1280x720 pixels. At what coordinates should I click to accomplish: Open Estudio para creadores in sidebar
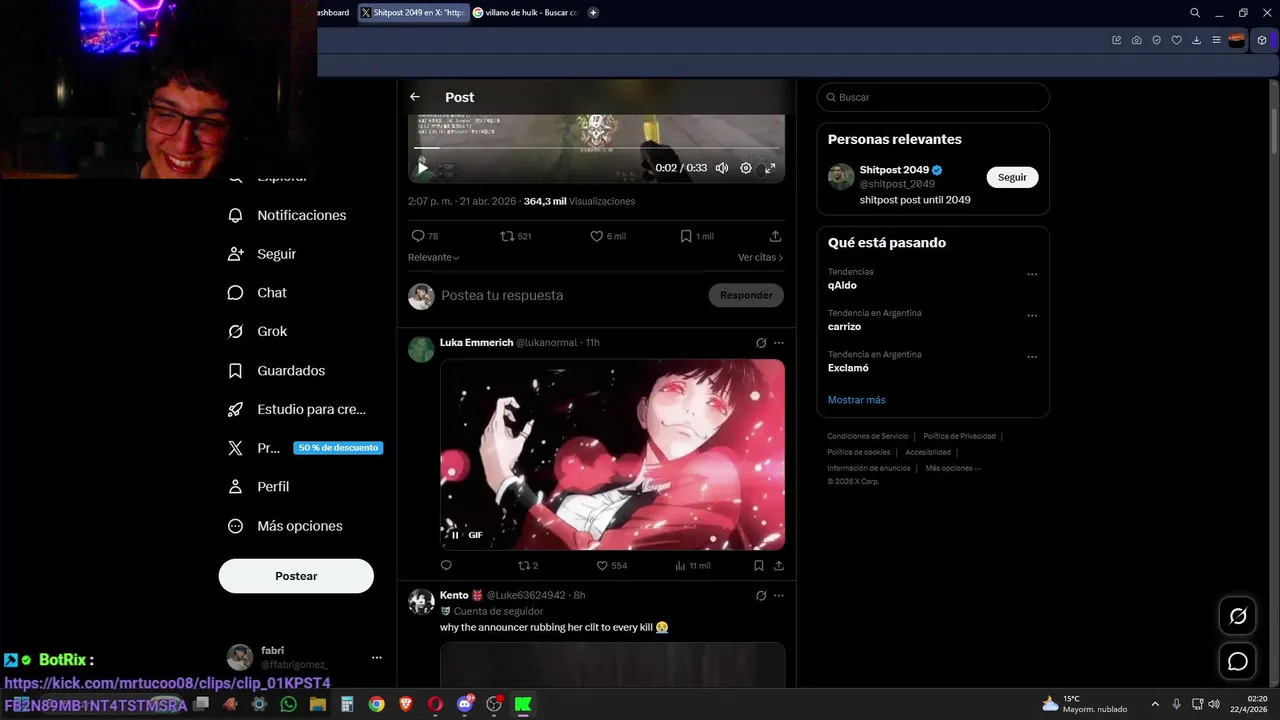(x=297, y=409)
